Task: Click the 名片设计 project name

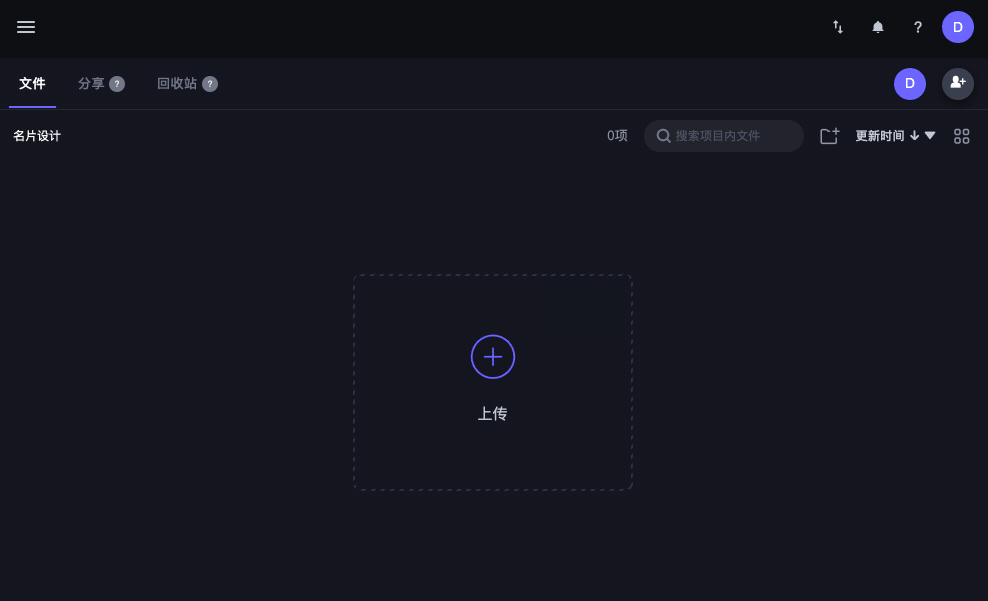Action: (37, 136)
